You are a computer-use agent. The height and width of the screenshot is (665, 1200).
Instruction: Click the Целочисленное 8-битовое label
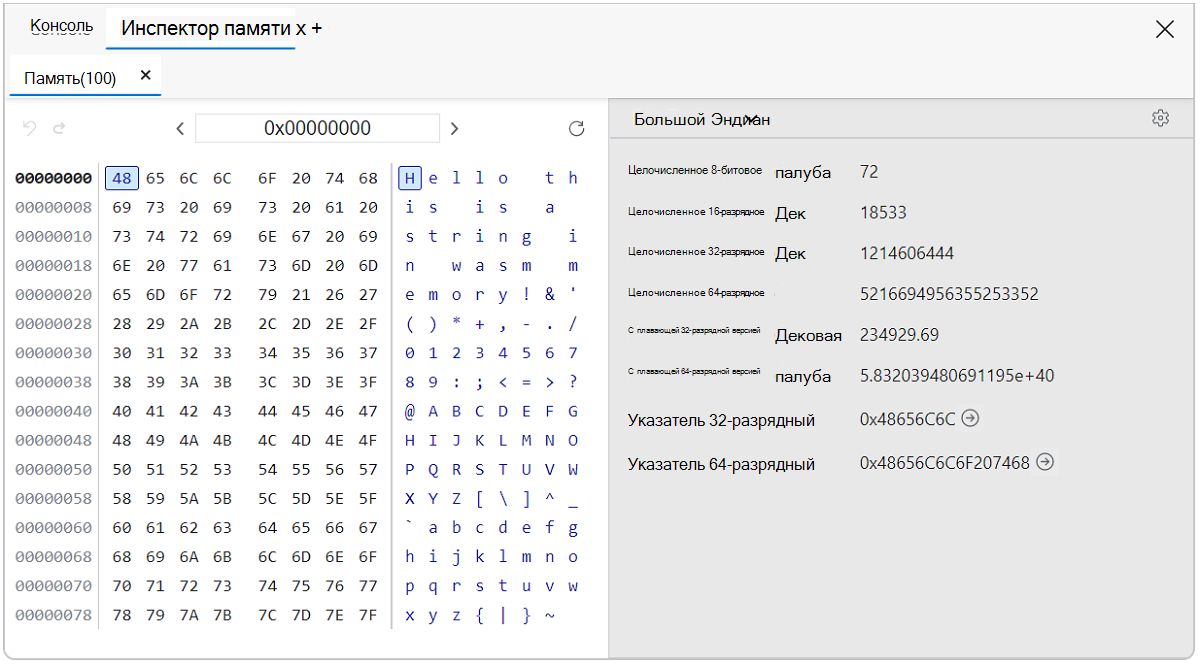click(695, 171)
